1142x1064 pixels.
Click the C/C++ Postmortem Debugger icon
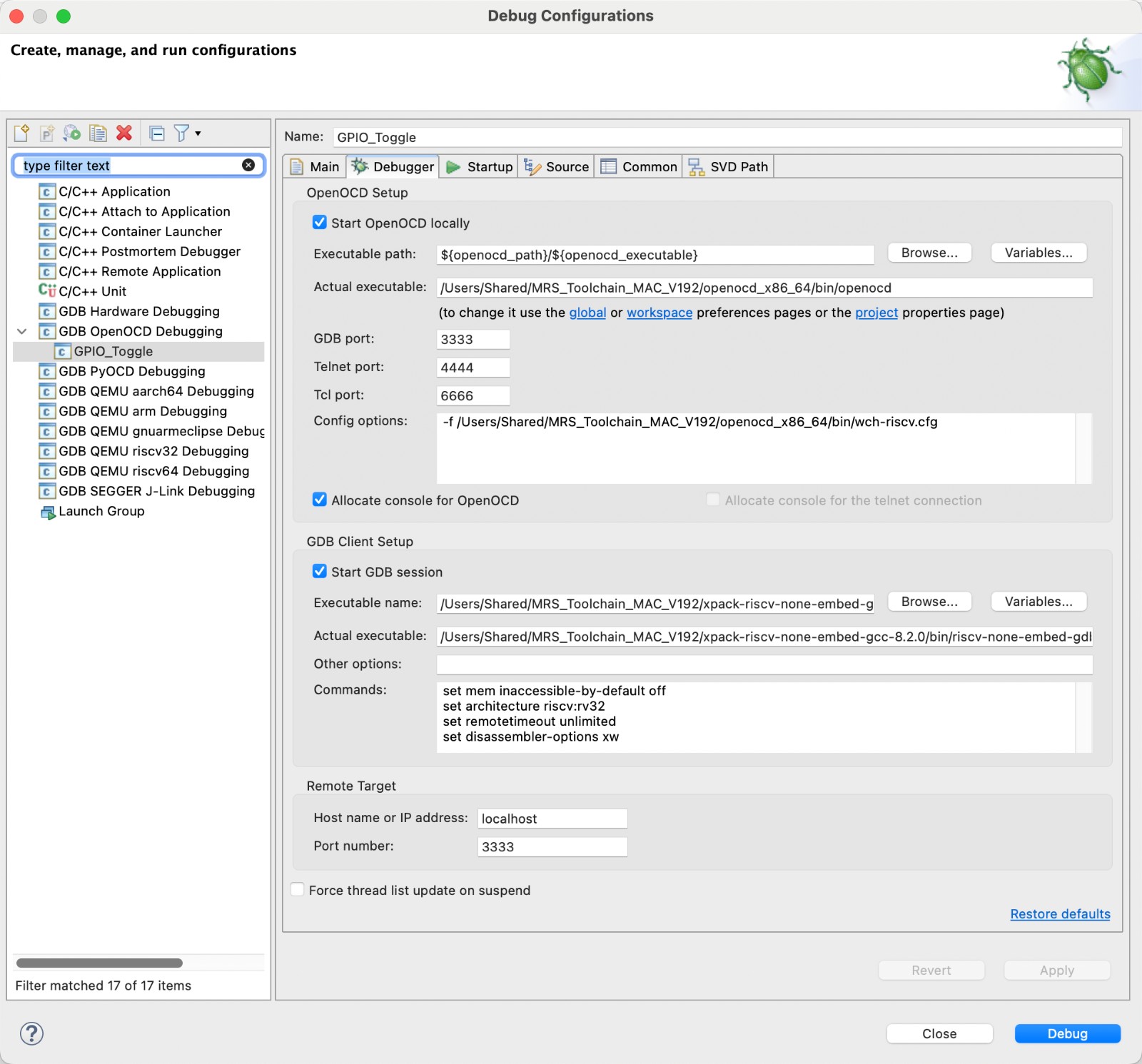[47, 252]
